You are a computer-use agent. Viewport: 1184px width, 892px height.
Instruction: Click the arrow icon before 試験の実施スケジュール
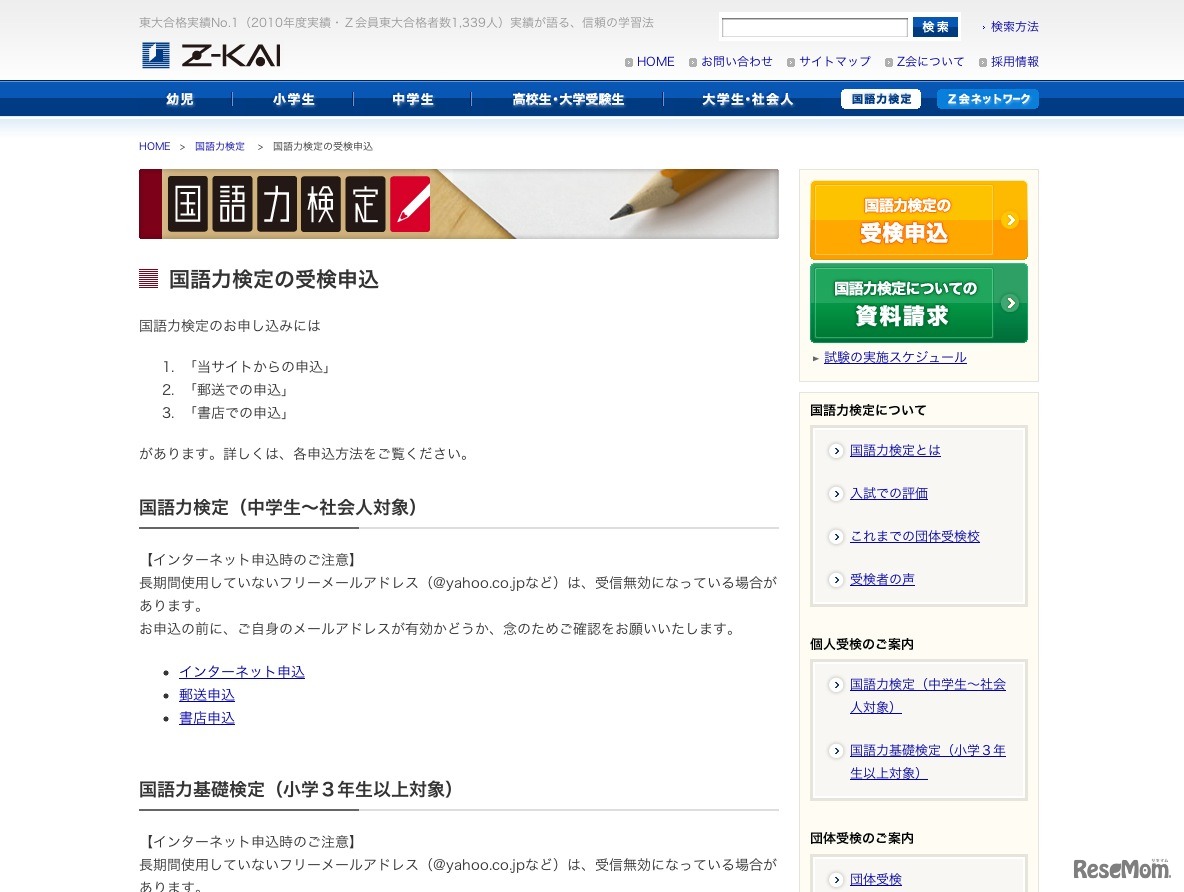[x=817, y=357]
